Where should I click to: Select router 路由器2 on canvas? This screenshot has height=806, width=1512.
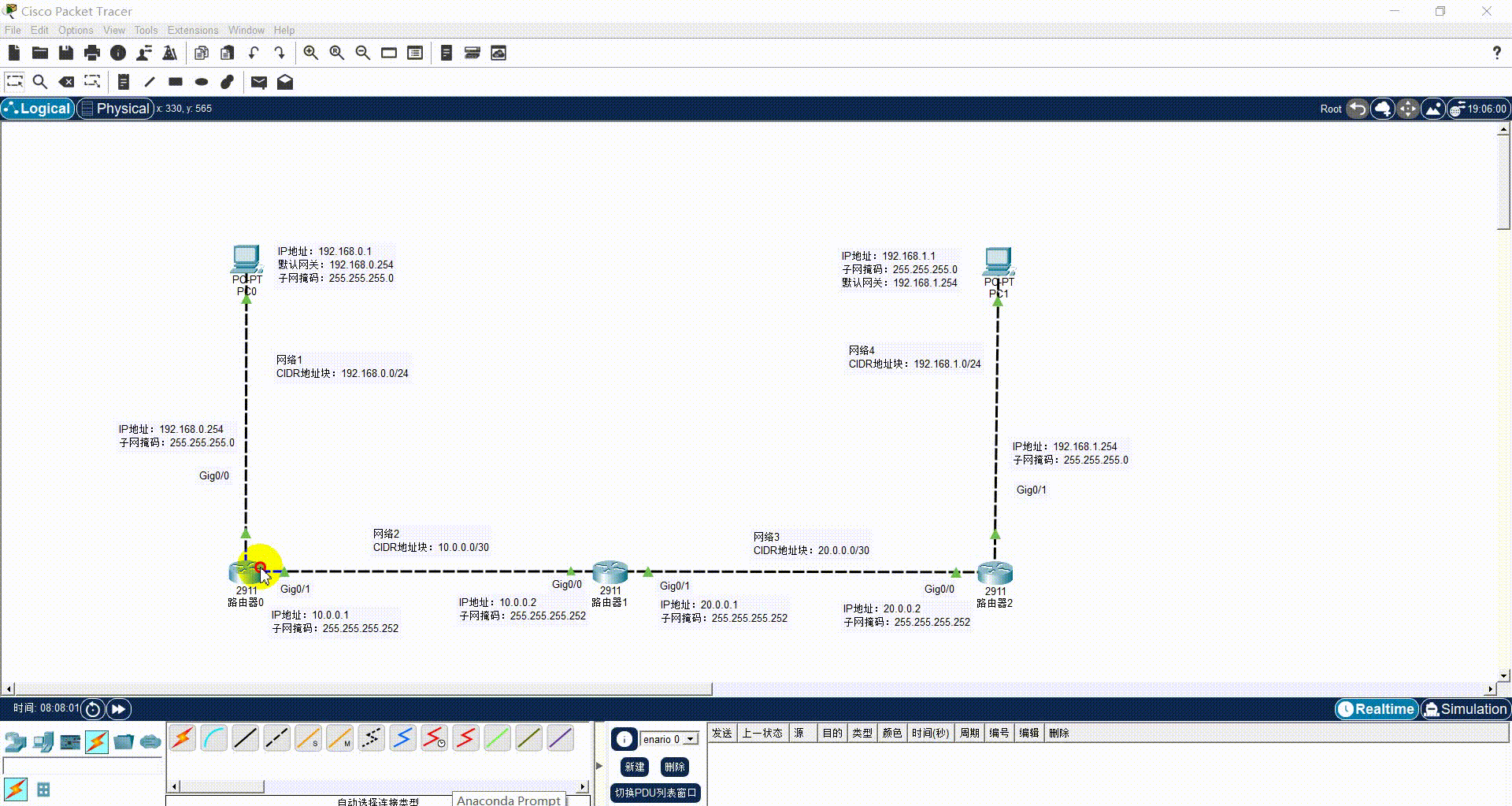point(995,573)
